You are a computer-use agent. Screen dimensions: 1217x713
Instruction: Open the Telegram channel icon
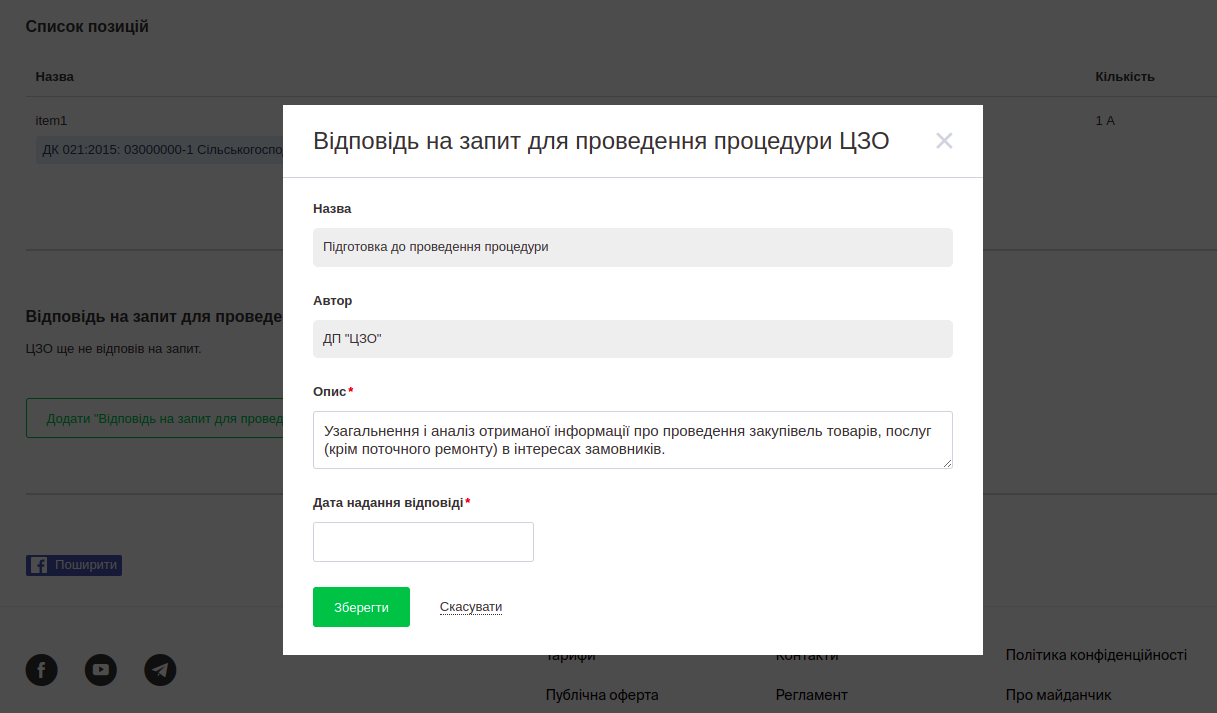(160, 670)
